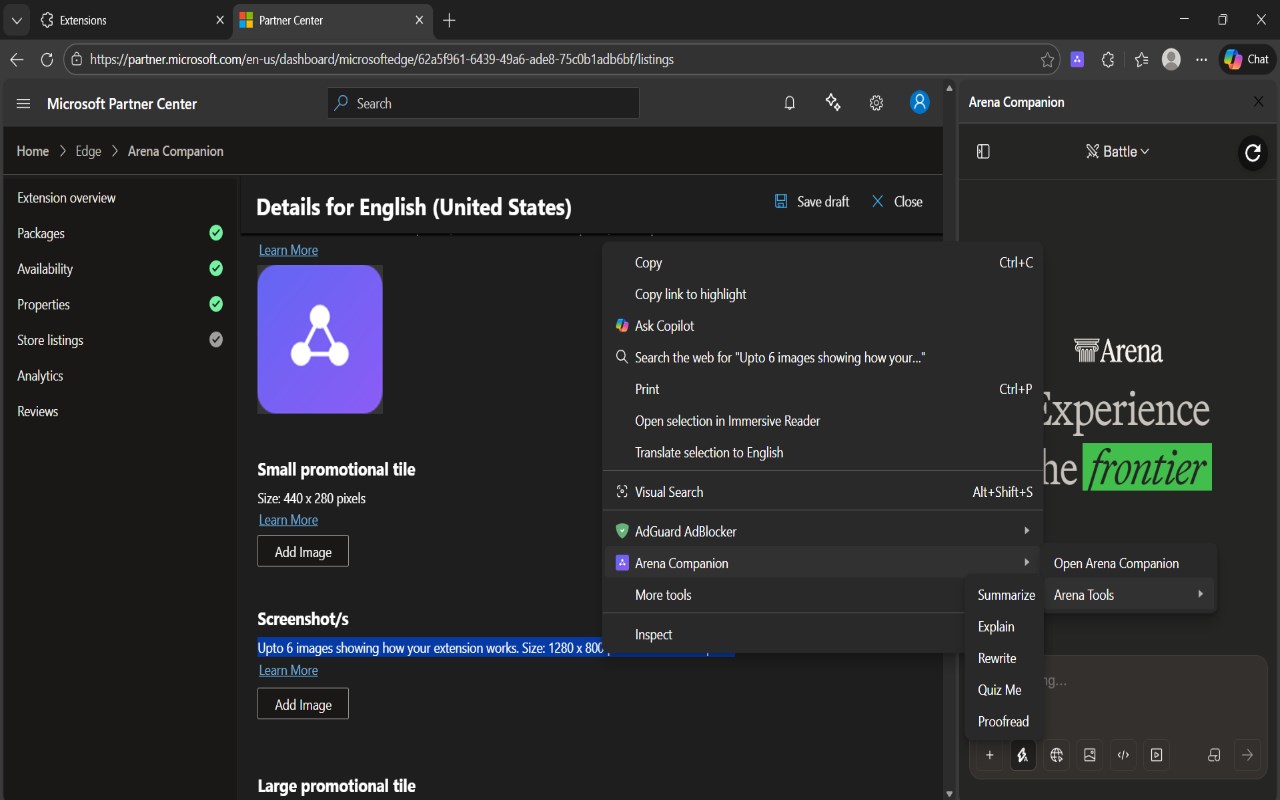
Task: Click the refresh button in Arena Companion
Action: coord(1252,152)
